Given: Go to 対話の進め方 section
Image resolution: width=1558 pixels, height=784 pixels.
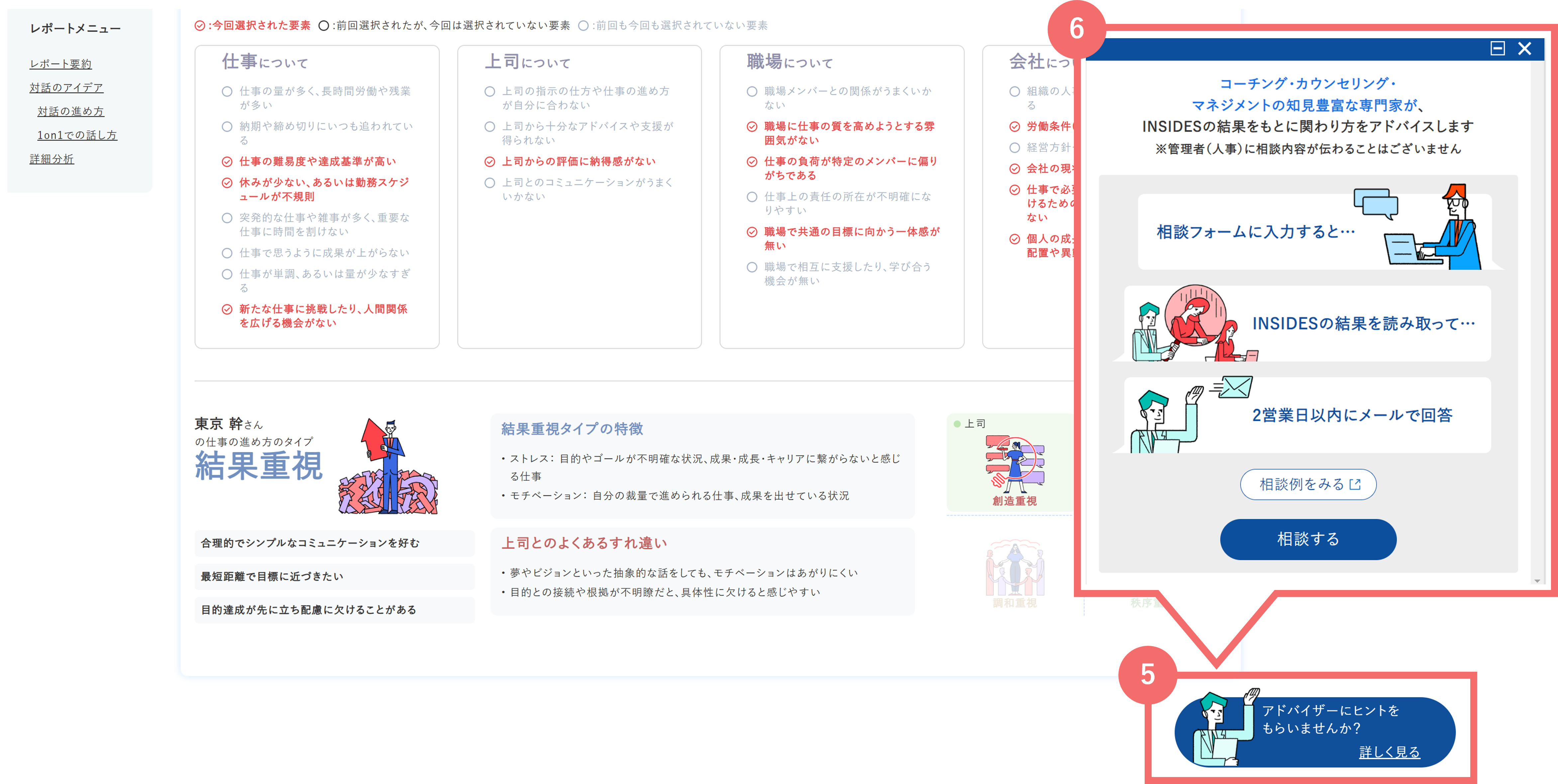Looking at the screenshot, I should click(x=71, y=111).
